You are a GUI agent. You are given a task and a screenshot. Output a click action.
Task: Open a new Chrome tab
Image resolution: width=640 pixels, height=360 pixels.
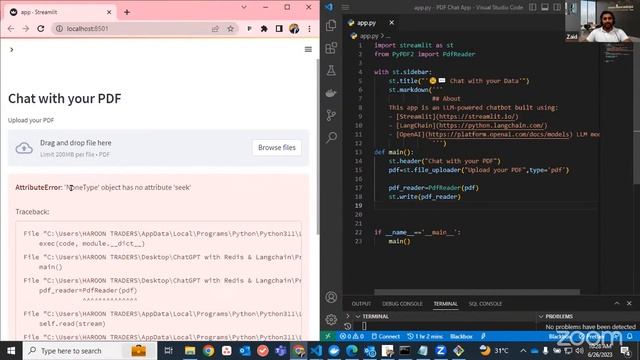click(127, 12)
